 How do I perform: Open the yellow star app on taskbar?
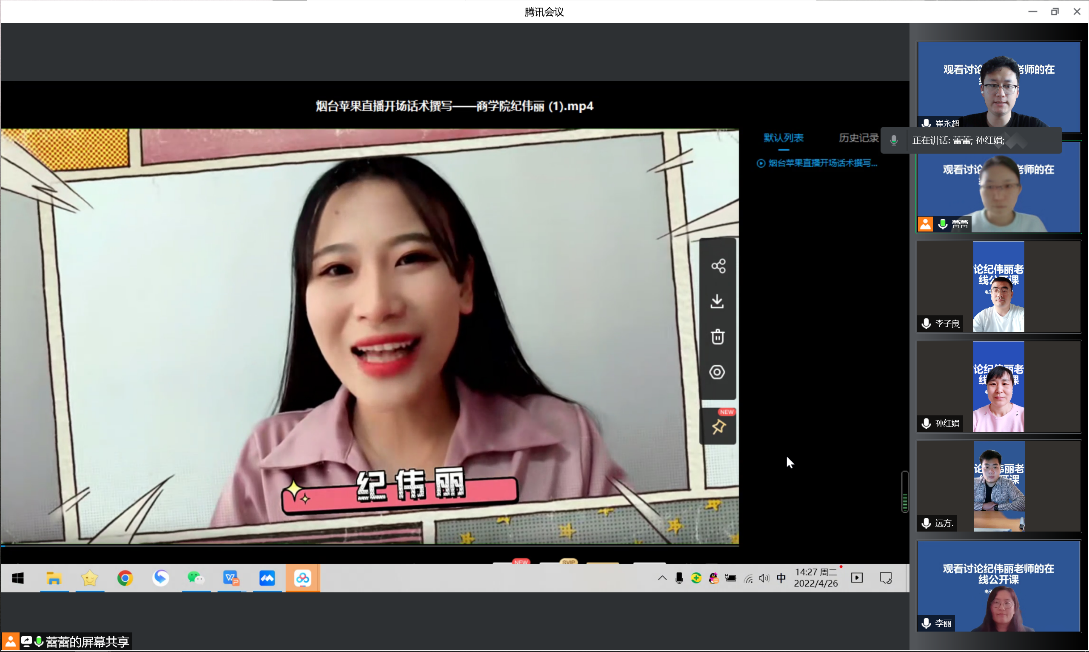[90, 578]
